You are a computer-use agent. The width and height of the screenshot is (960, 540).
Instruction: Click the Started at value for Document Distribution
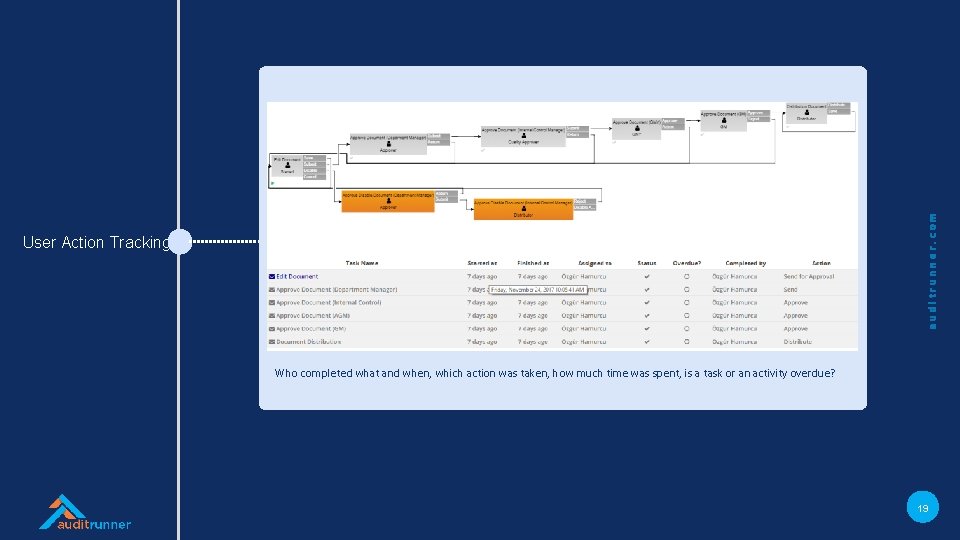(x=482, y=342)
